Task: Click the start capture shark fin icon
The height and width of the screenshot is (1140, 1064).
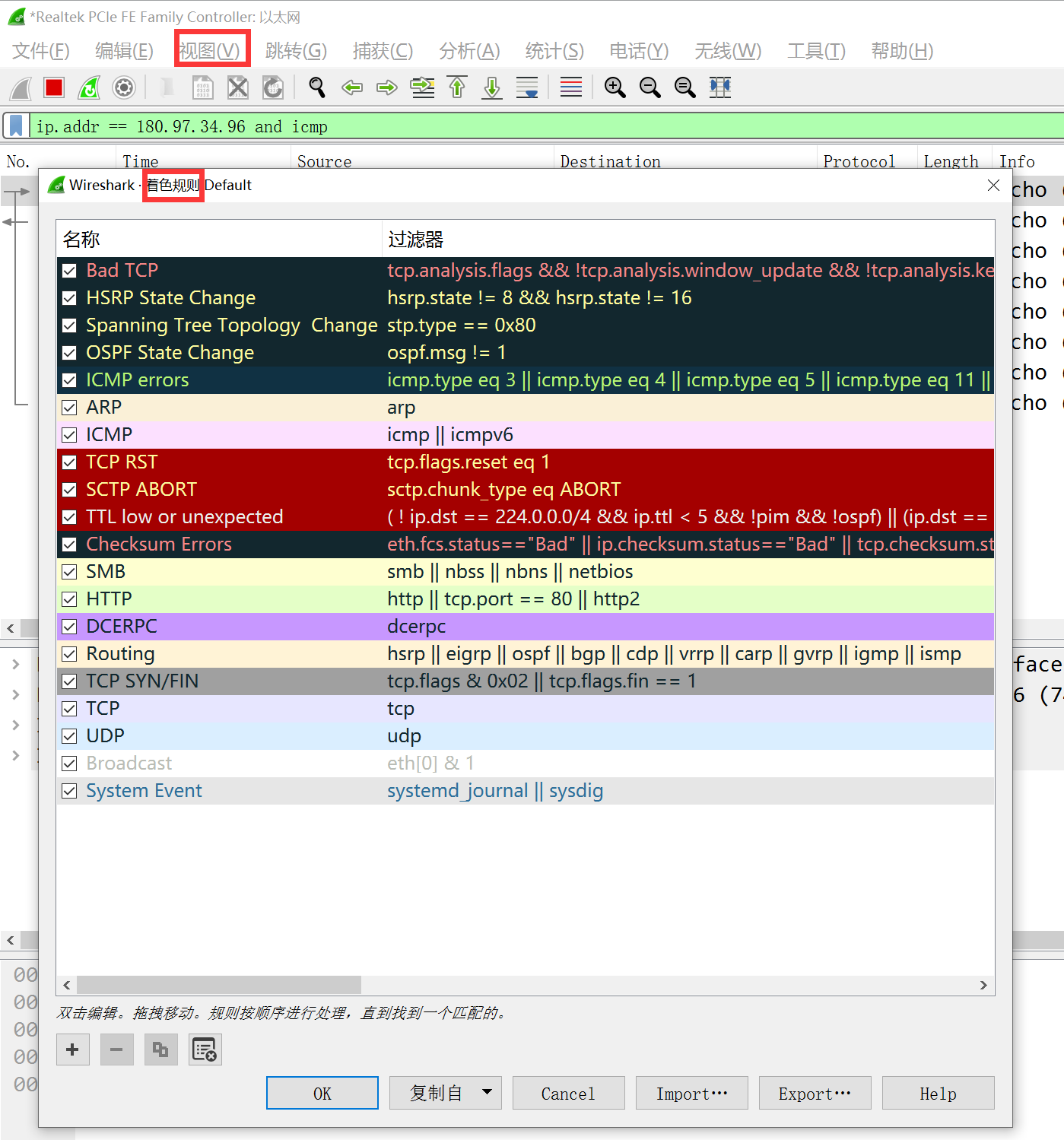Action: coord(21,88)
